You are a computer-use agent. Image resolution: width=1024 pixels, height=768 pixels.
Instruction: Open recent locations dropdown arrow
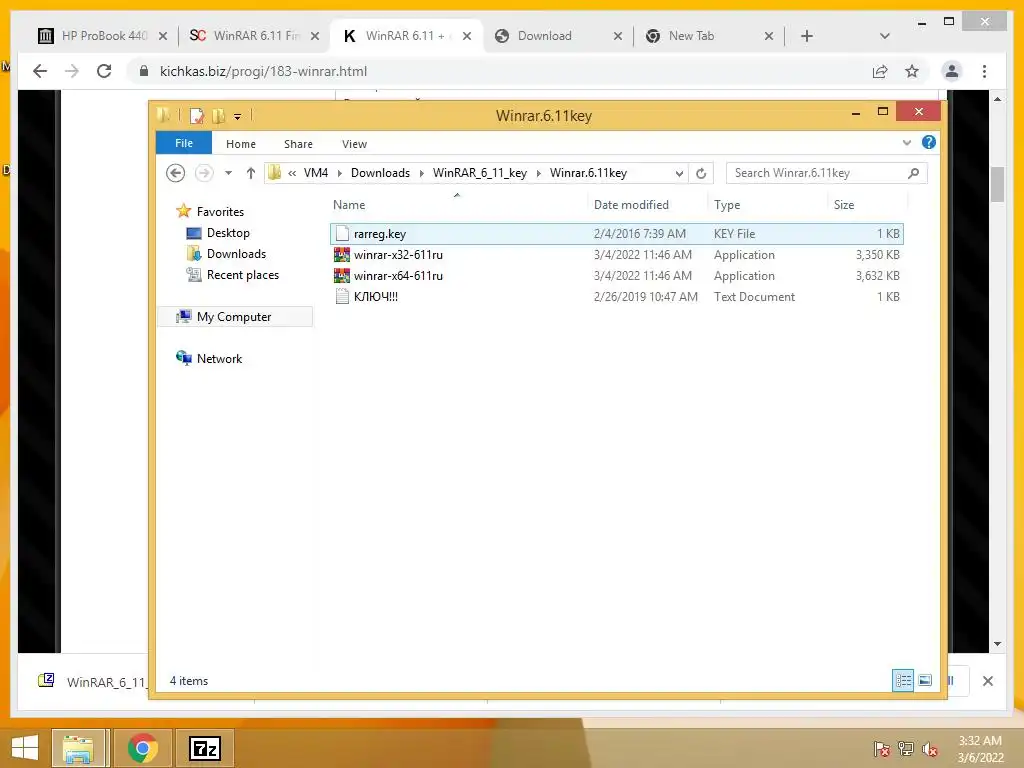pyautogui.click(x=228, y=173)
